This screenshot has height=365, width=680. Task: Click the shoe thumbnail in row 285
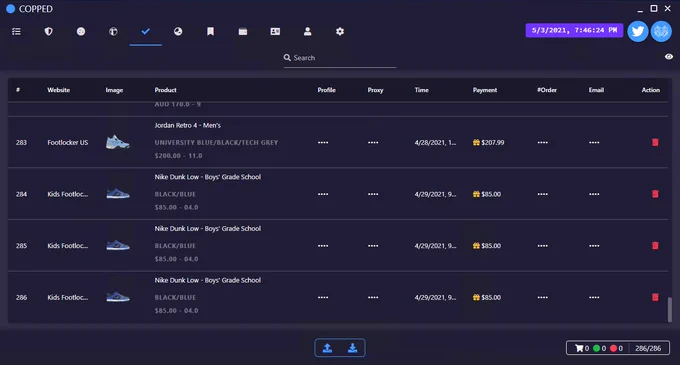(x=118, y=245)
